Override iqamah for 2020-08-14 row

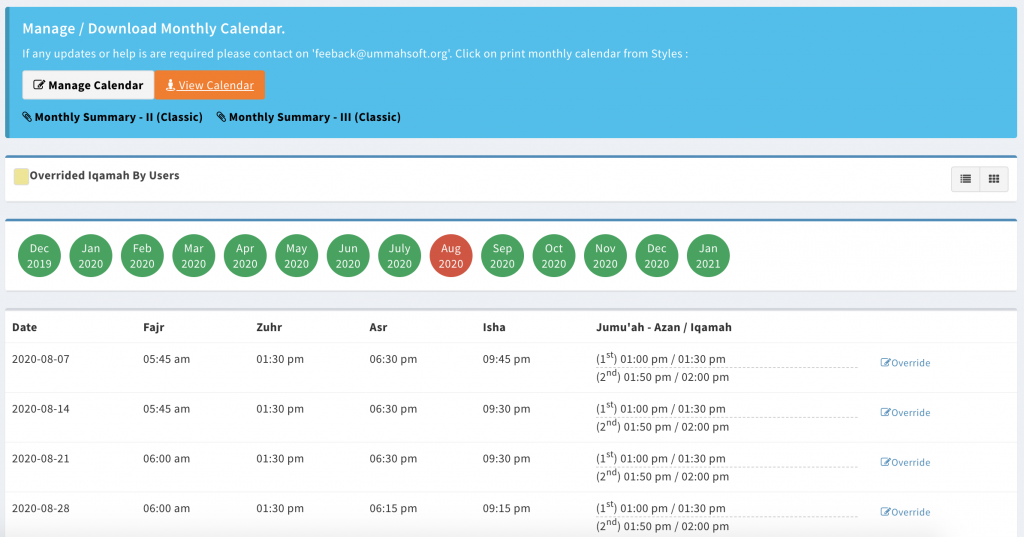(x=905, y=413)
